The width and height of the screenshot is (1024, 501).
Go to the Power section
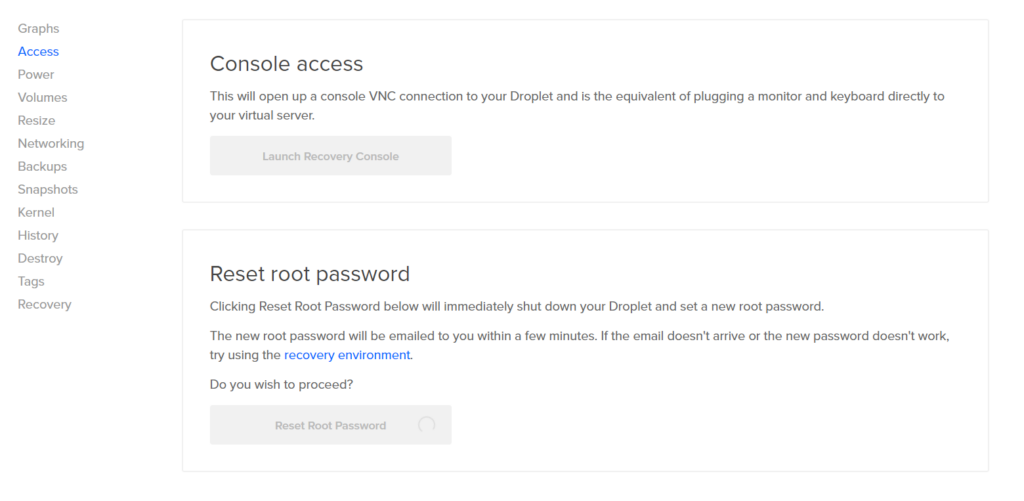pos(36,74)
